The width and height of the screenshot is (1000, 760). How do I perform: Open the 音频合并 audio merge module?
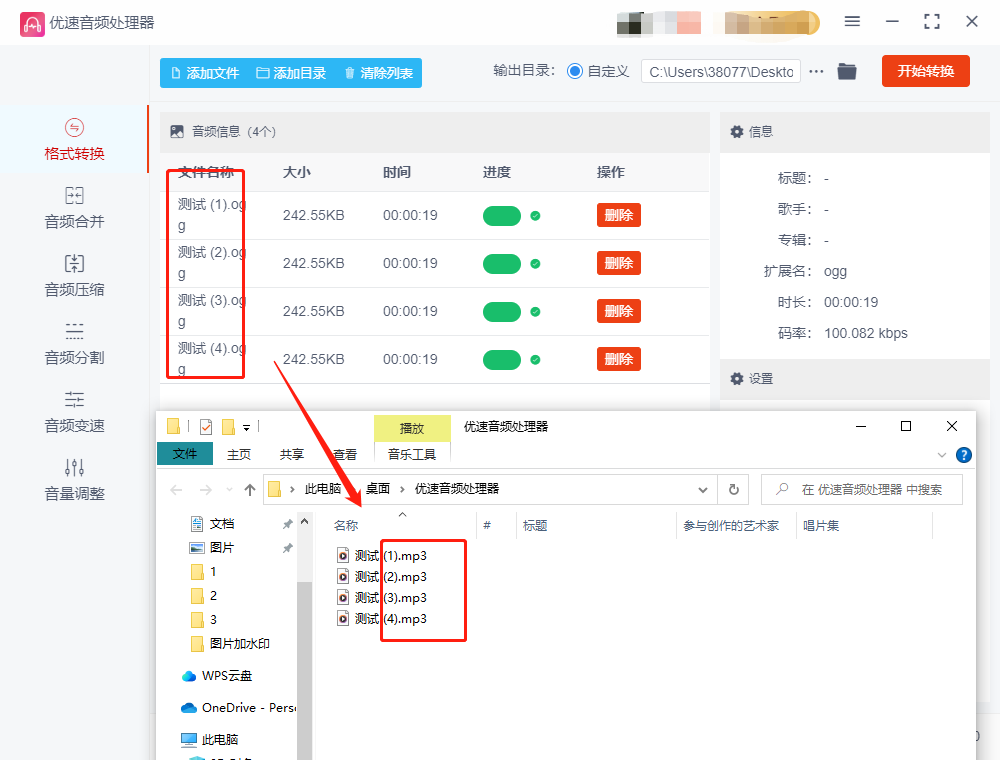pos(74,208)
